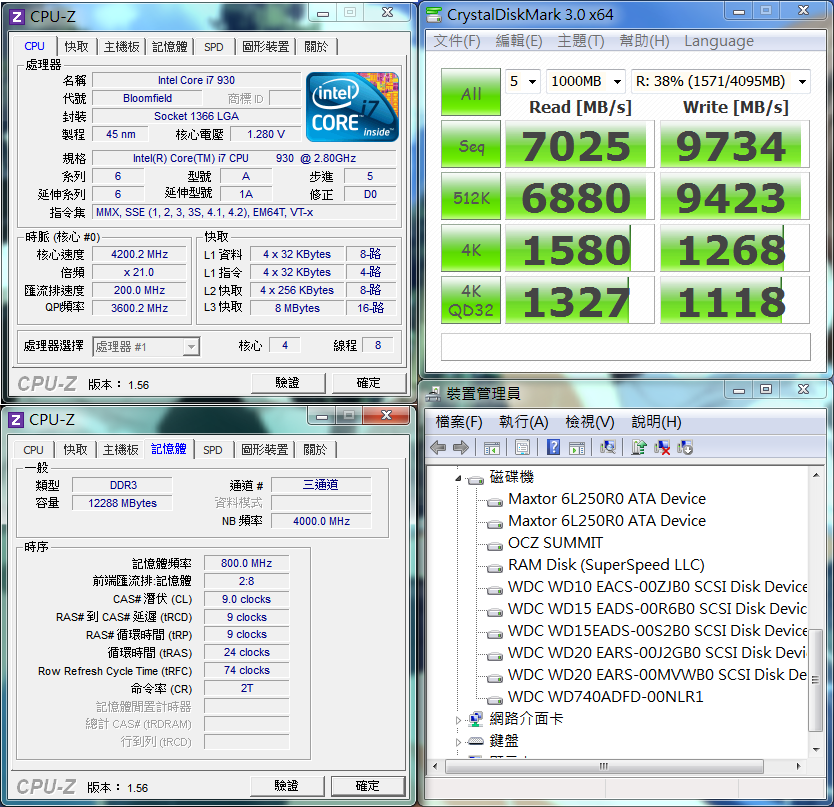Click Validate (驗證) in the bottom CPU-Z window
Viewport: 834px width, 807px height.
tap(287, 786)
